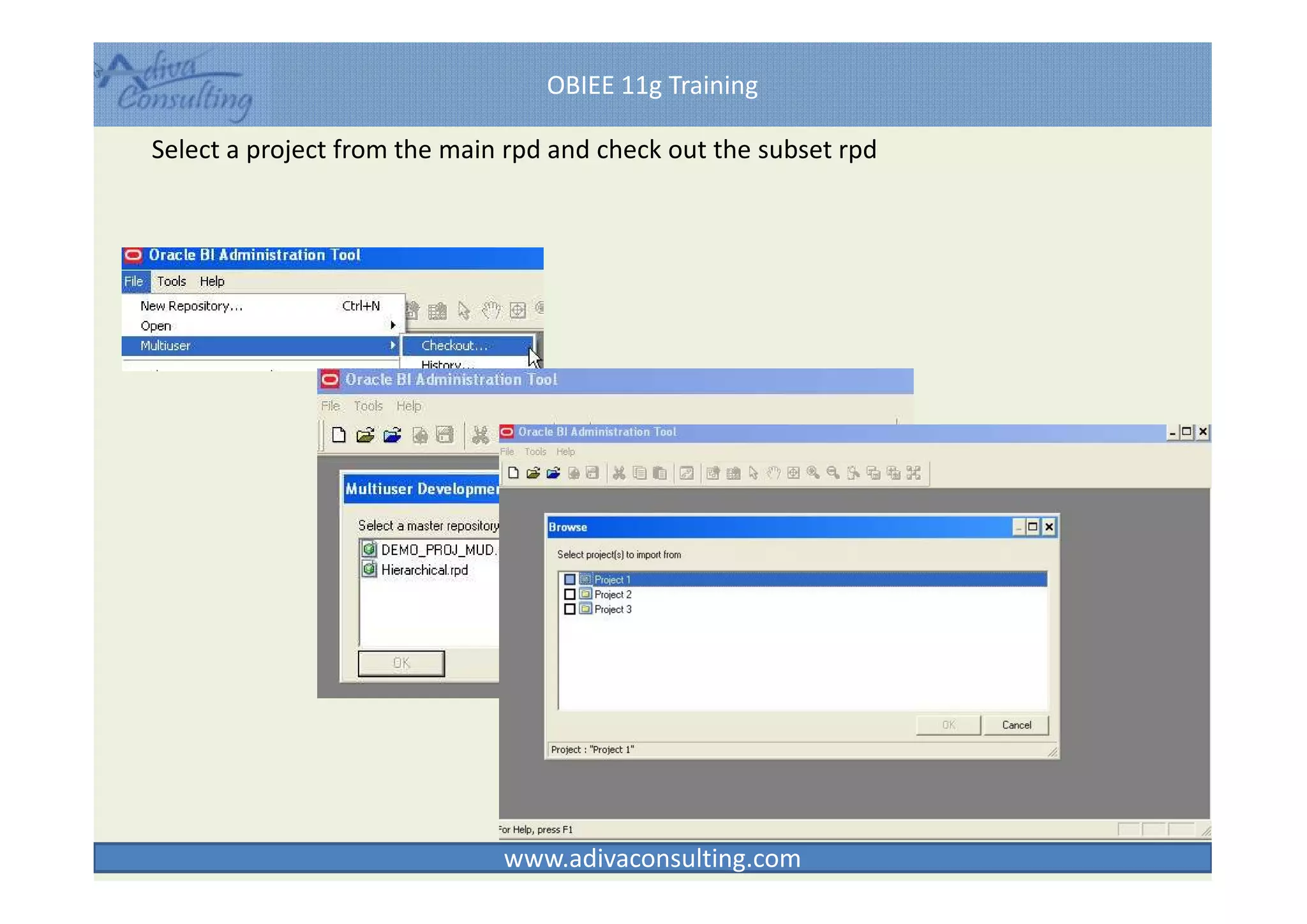Select the hand pan tool in front window toolbar

click(x=773, y=473)
